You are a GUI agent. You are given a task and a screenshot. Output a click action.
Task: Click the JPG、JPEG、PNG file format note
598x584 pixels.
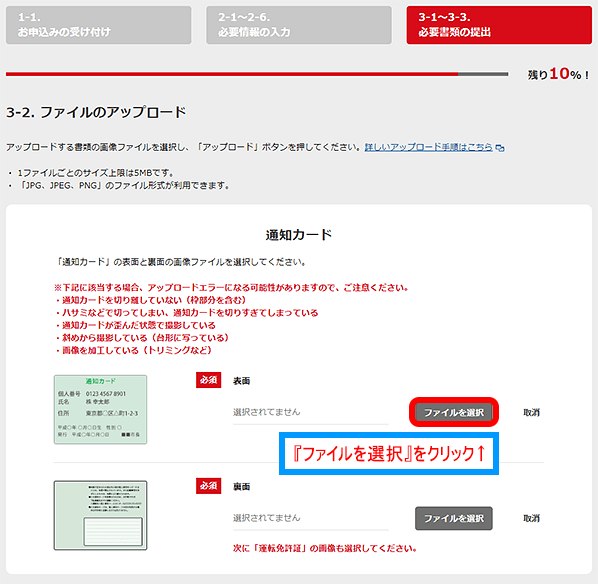tap(124, 186)
